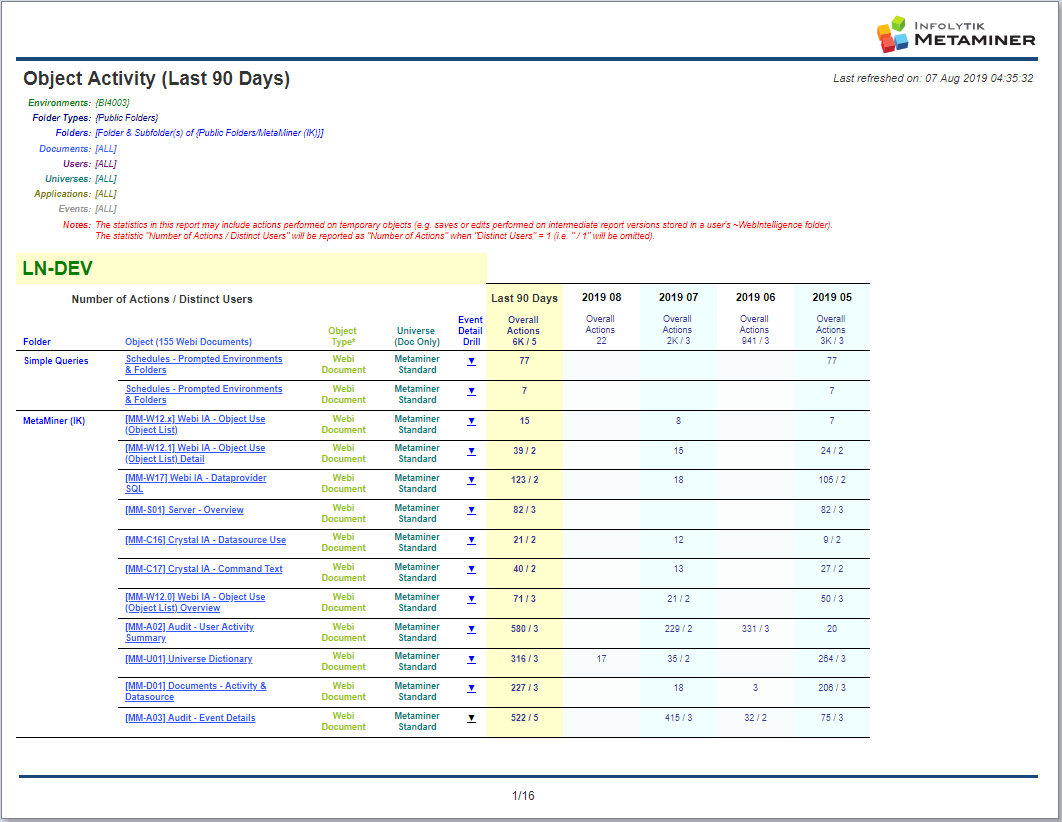Click the Applications [ALL] filter value
1062x822 pixels.
pos(106,194)
